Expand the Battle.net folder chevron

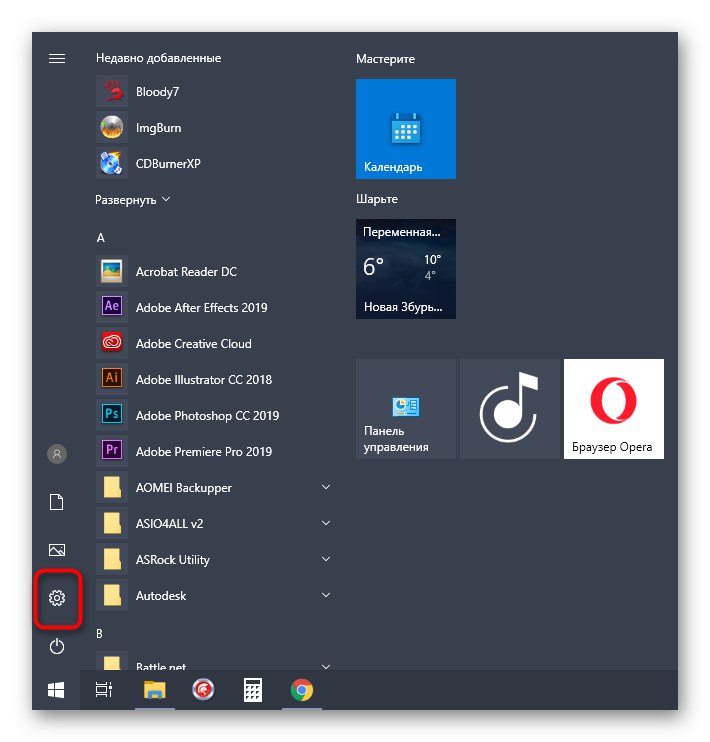pos(326,666)
